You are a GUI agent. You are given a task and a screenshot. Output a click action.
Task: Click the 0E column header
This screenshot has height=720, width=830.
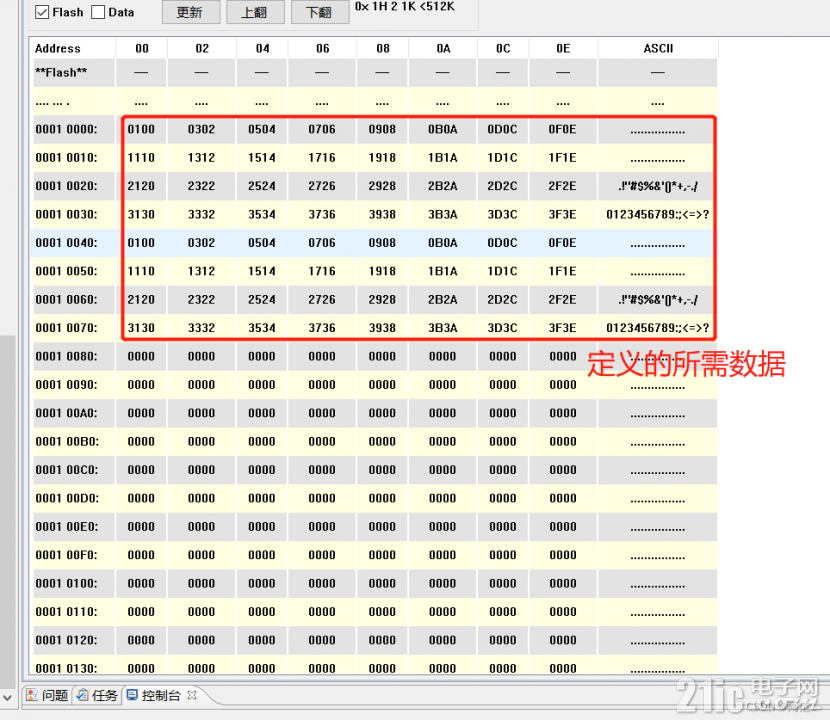[563, 48]
